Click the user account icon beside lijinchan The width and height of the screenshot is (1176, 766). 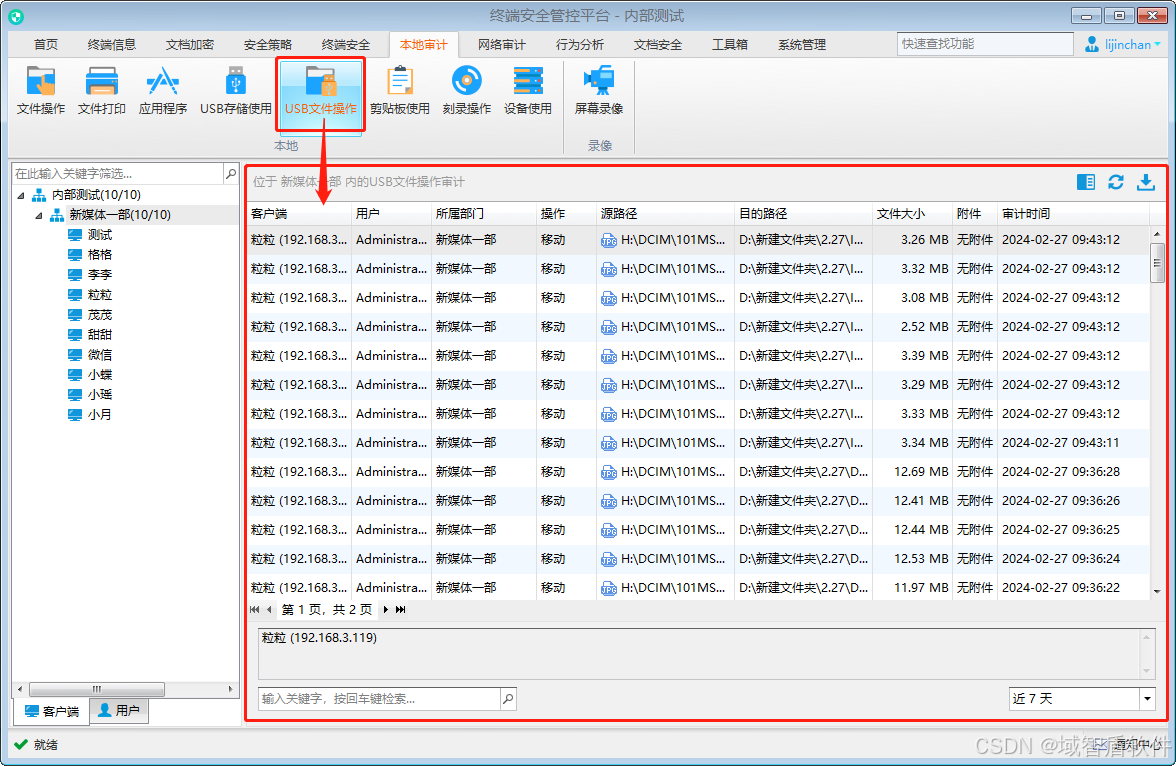click(1092, 44)
